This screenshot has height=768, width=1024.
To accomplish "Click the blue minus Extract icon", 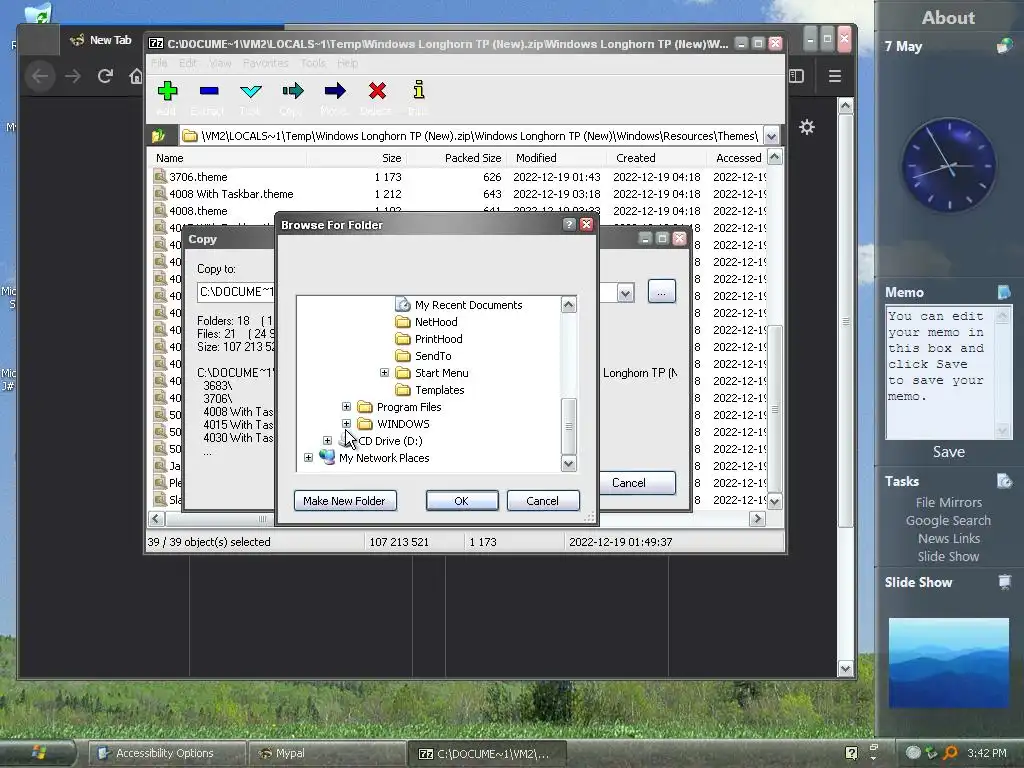I will click(x=209, y=91).
